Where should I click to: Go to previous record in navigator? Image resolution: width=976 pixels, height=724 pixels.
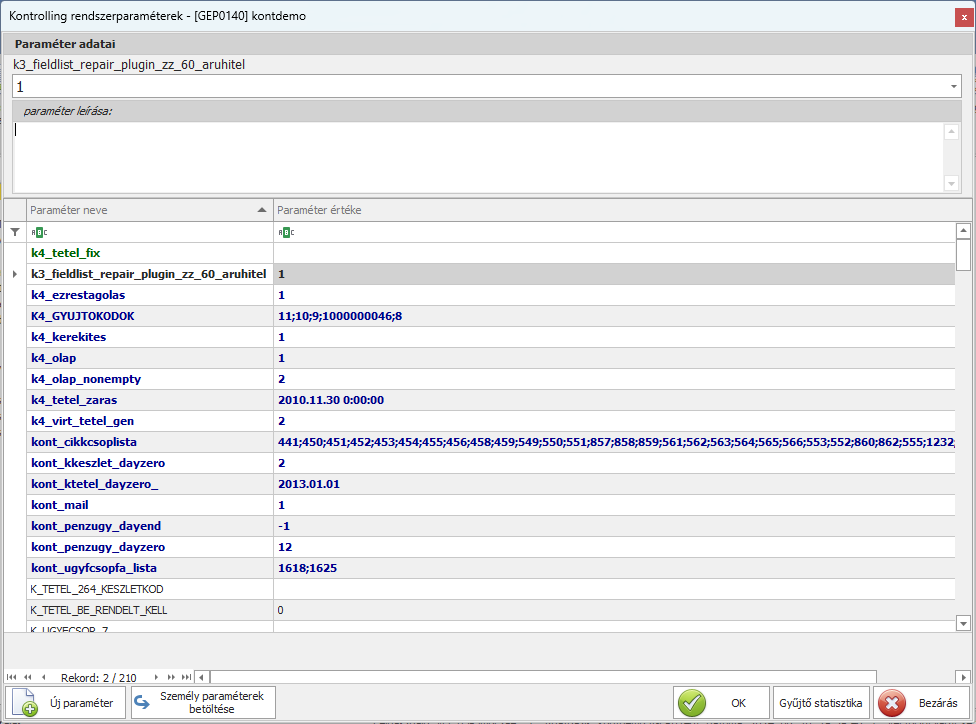click(x=44, y=677)
